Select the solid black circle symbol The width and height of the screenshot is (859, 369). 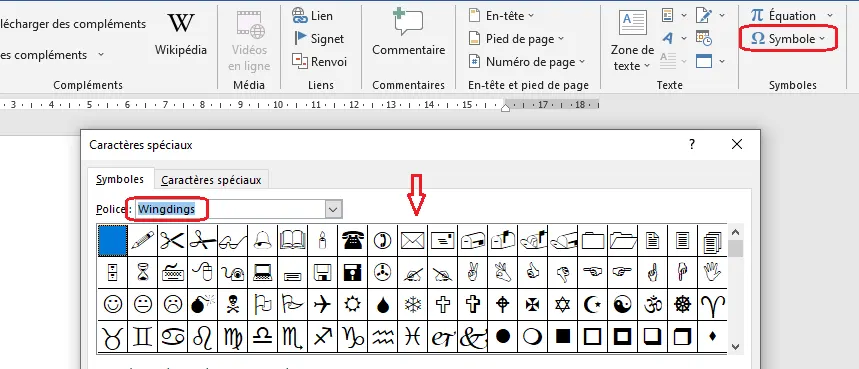[502, 337]
